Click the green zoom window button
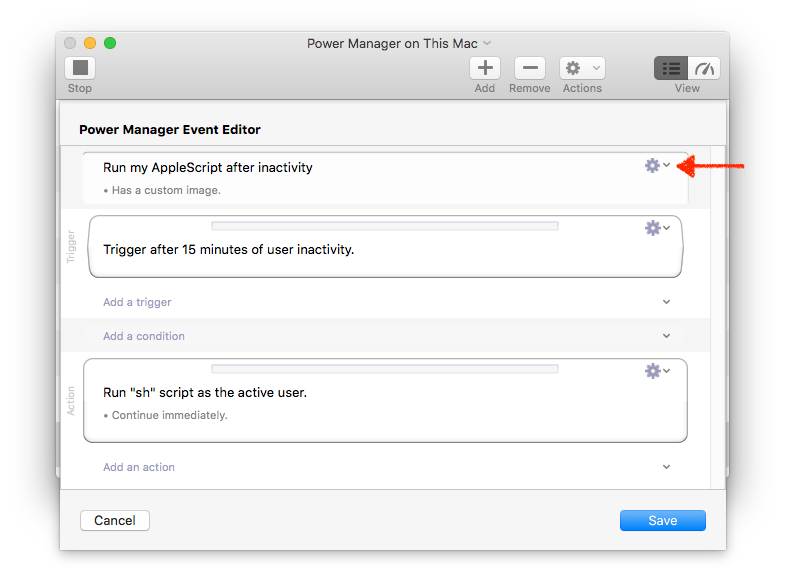785x571 pixels. (x=110, y=43)
